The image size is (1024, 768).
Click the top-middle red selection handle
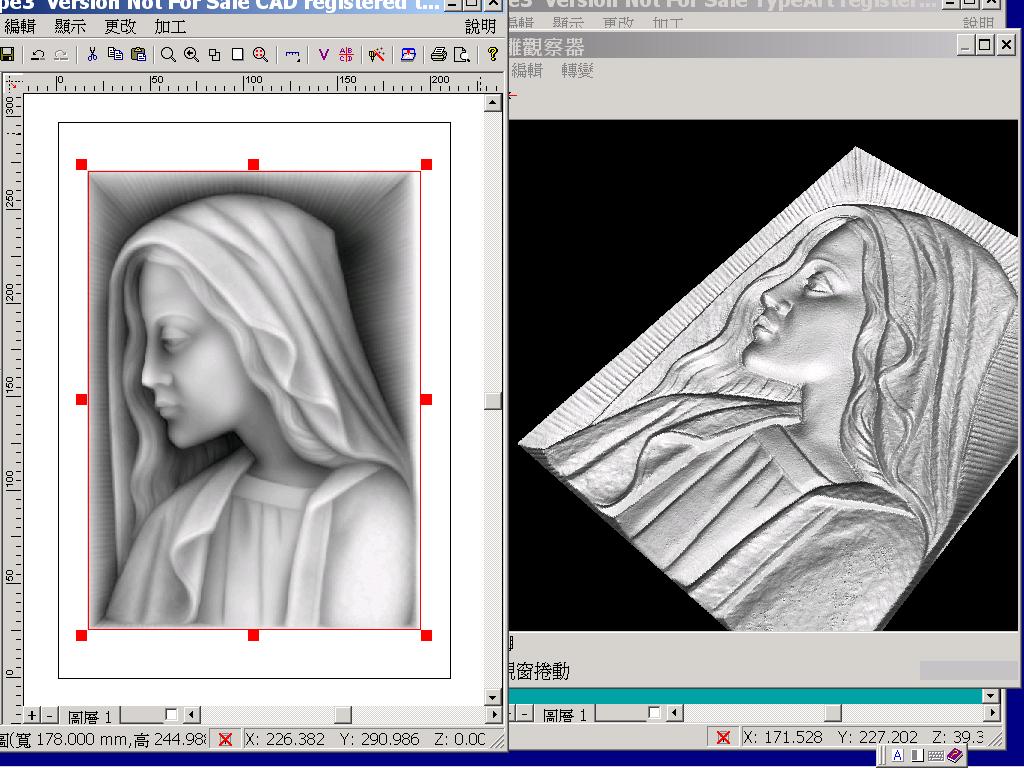tap(253, 165)
